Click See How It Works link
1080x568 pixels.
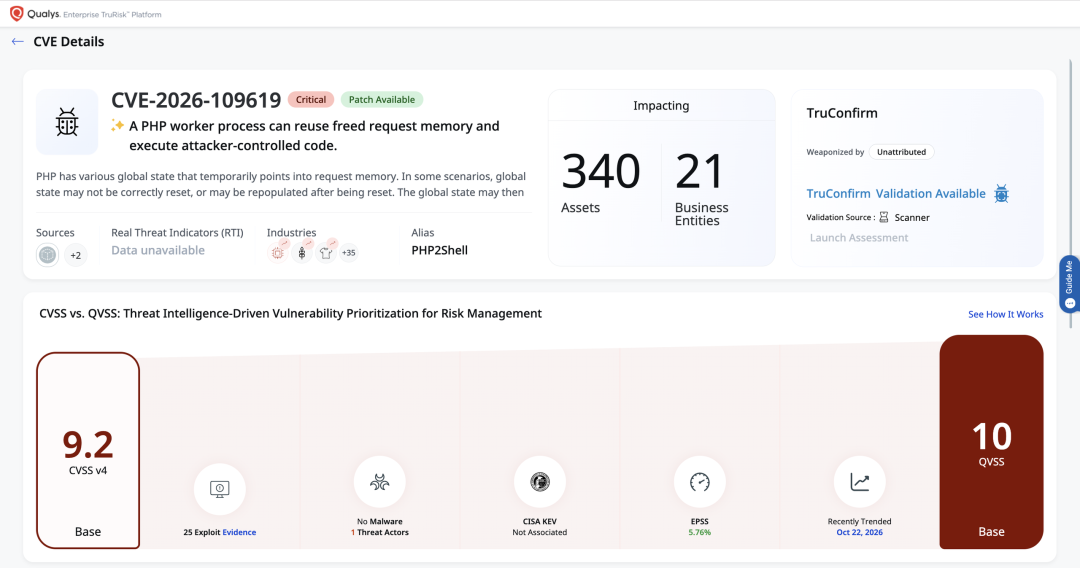tap(1006, 314)
